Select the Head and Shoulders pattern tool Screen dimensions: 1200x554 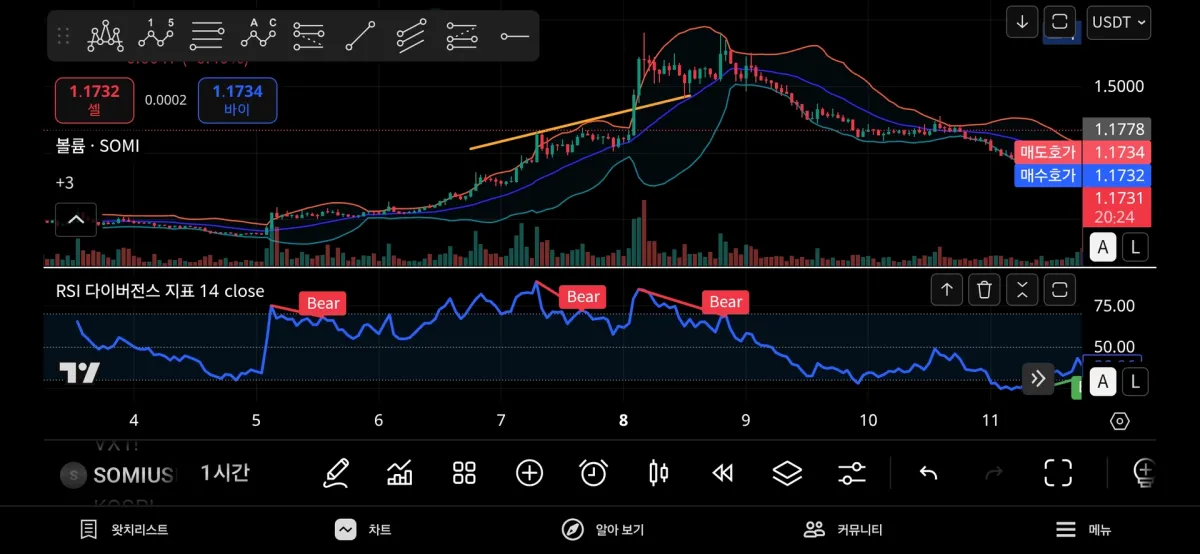tap(105, 37)
